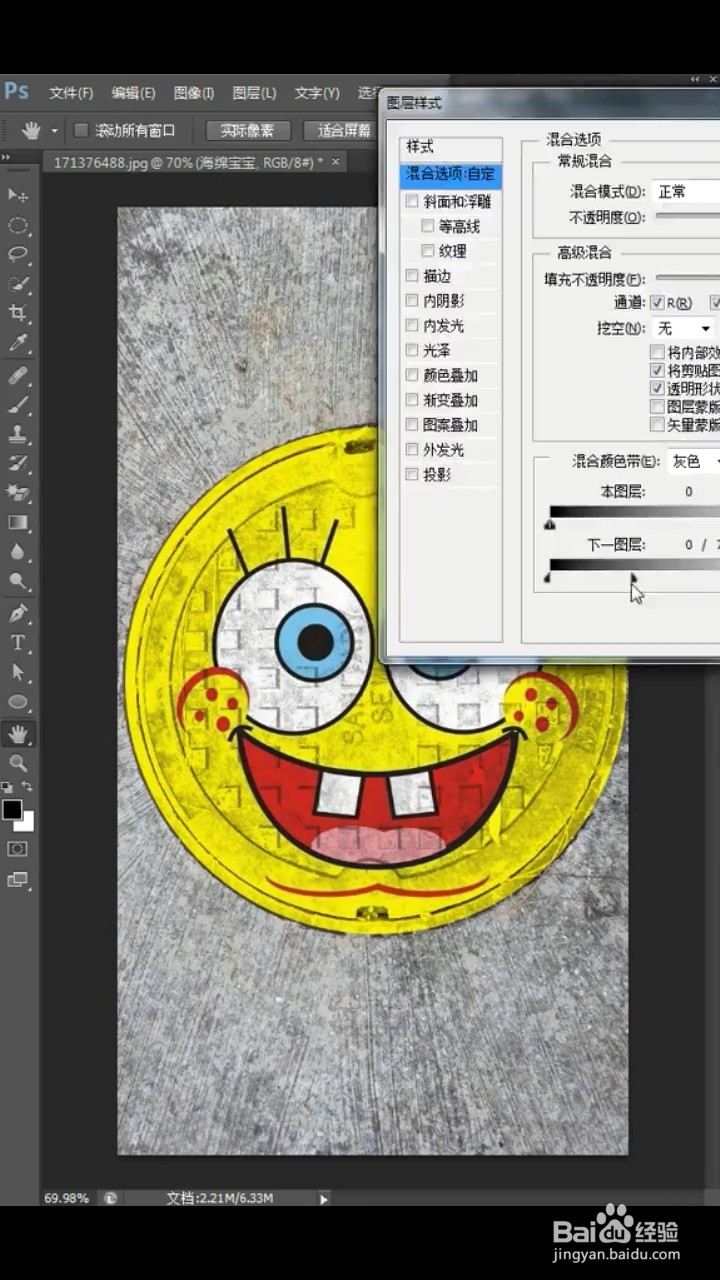This screenshot has height=1280, width=720.
Task: Open the 文字(Y) menu
Action: pos(317,93)
